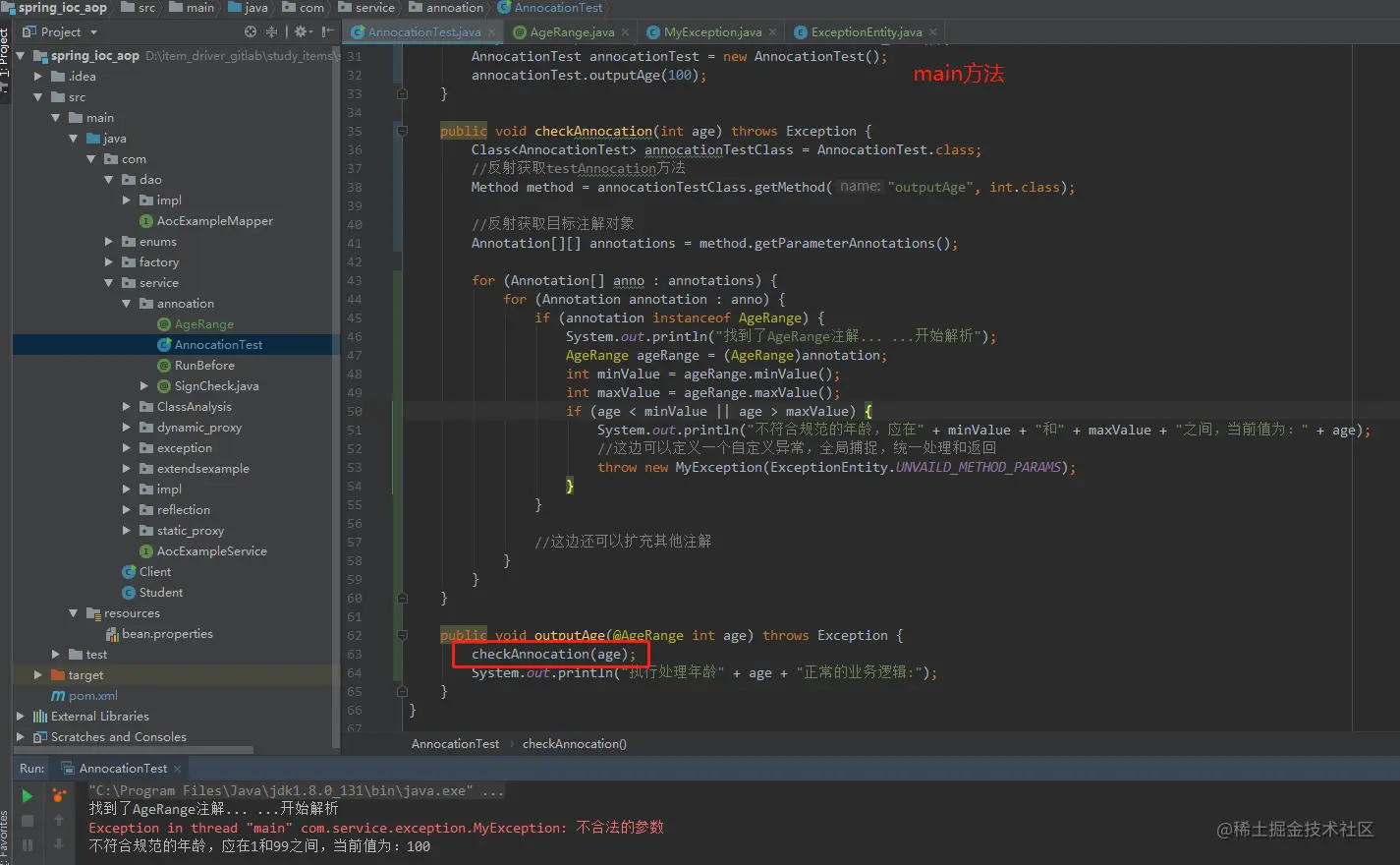The image size is (1400, 865).
Task: Expand the factory package
Action: point(109,262)
